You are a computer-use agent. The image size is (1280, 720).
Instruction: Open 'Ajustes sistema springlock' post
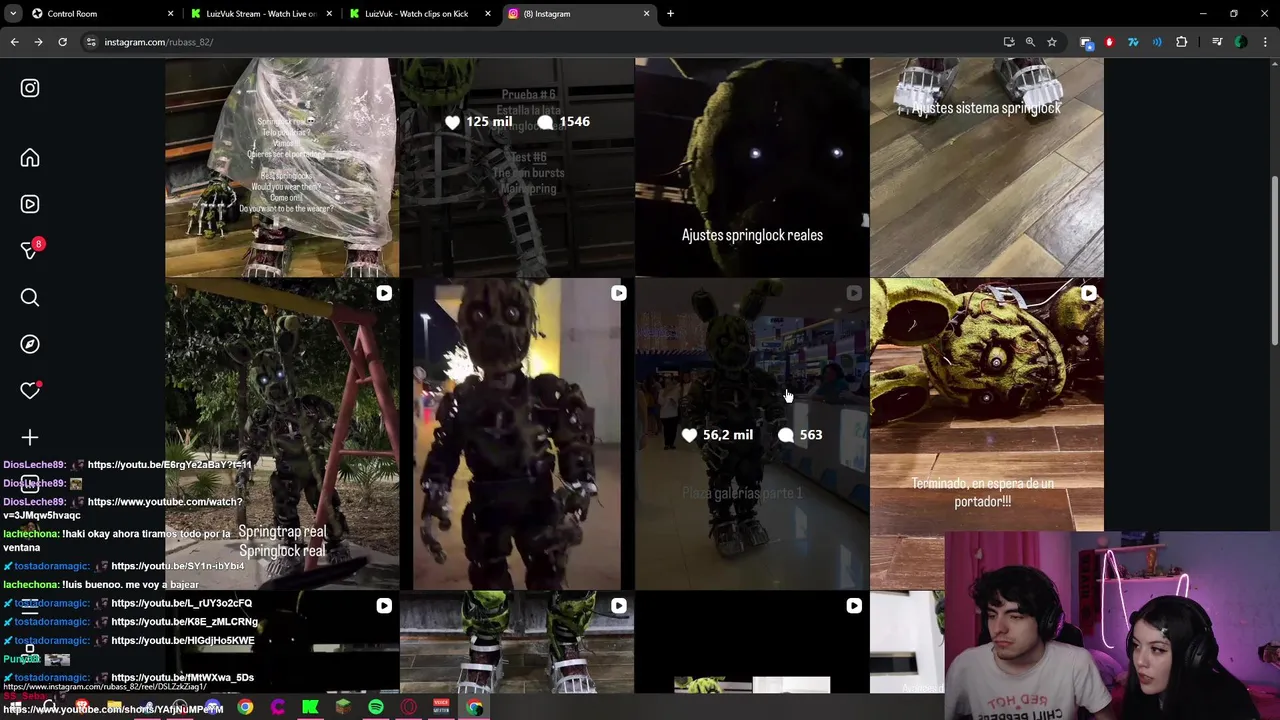[987, 166]
